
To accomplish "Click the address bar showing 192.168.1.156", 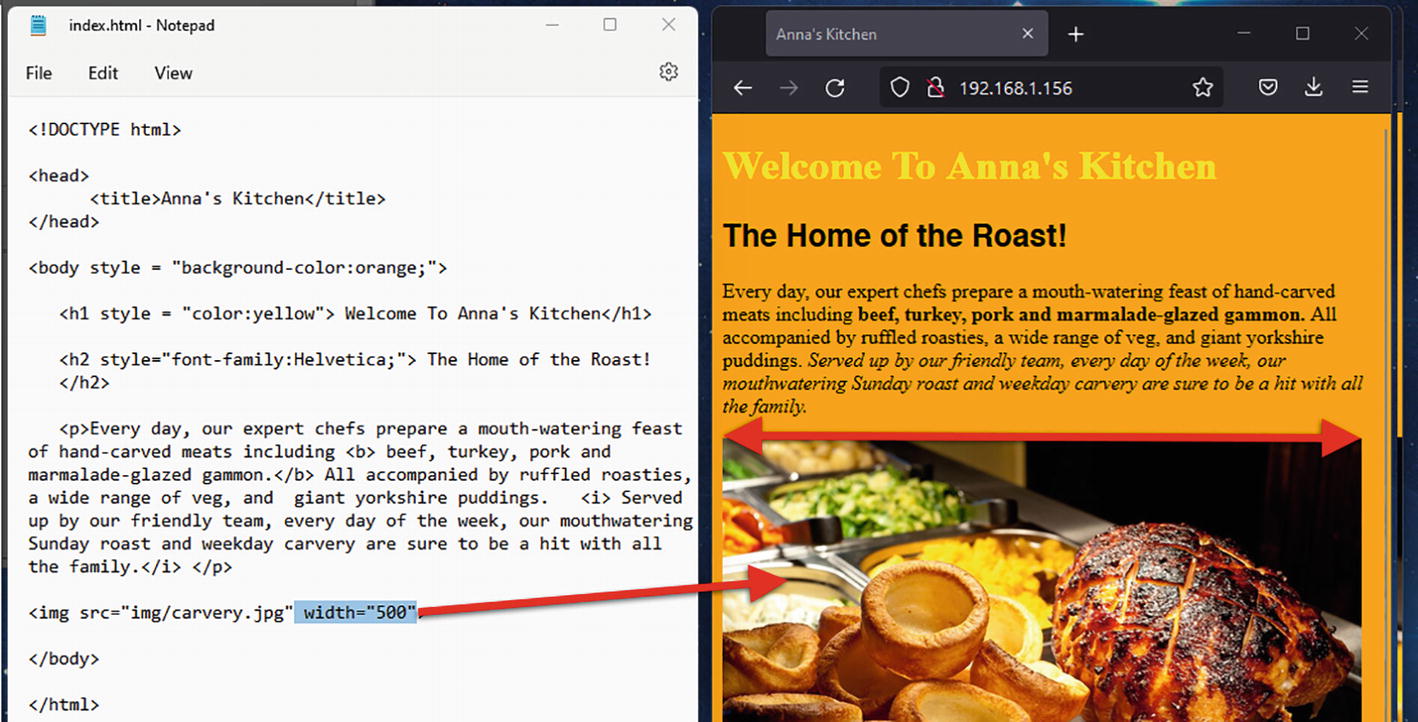I will pyautogui.click(x=1060, y=88).
